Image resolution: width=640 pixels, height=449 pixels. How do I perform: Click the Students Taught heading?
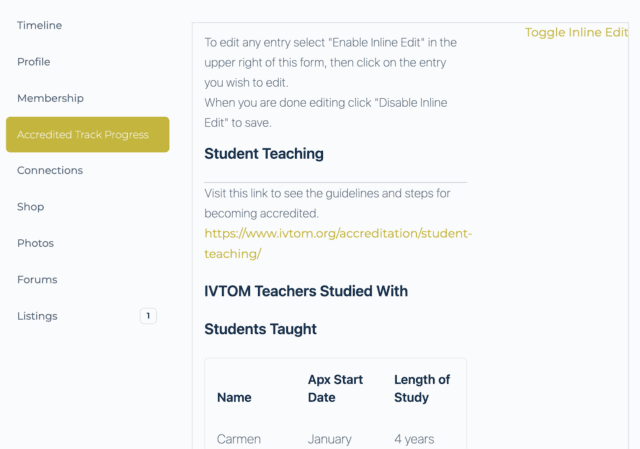tap(260, 328)
